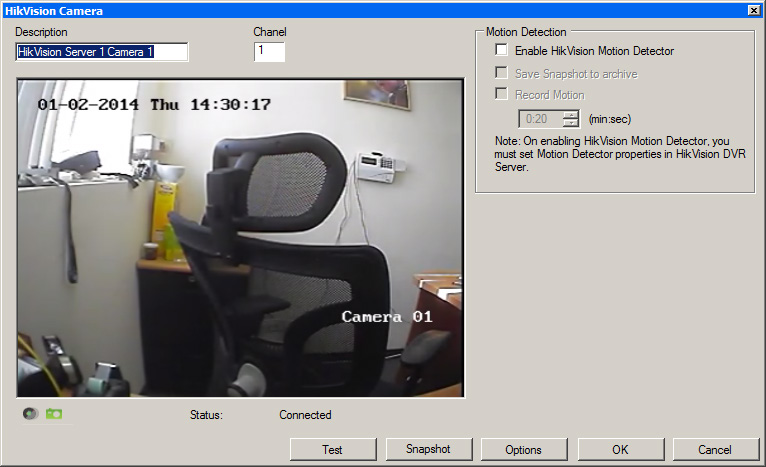Viewport: 766px width, 467px height.
Task: Click the Connected status text
Action: [x=305, y=415]
